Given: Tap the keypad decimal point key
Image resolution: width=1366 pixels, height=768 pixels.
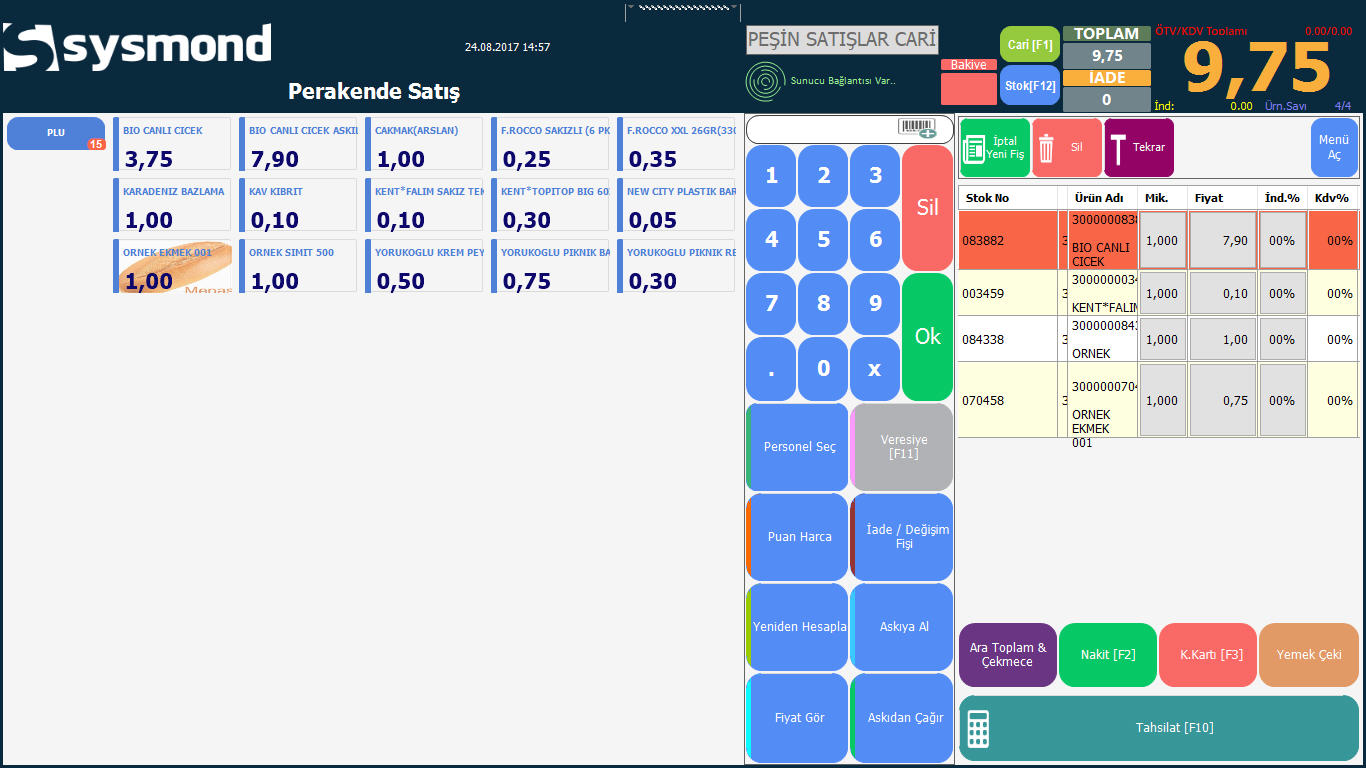Looking at the screenshot, I should coord(771,368).
